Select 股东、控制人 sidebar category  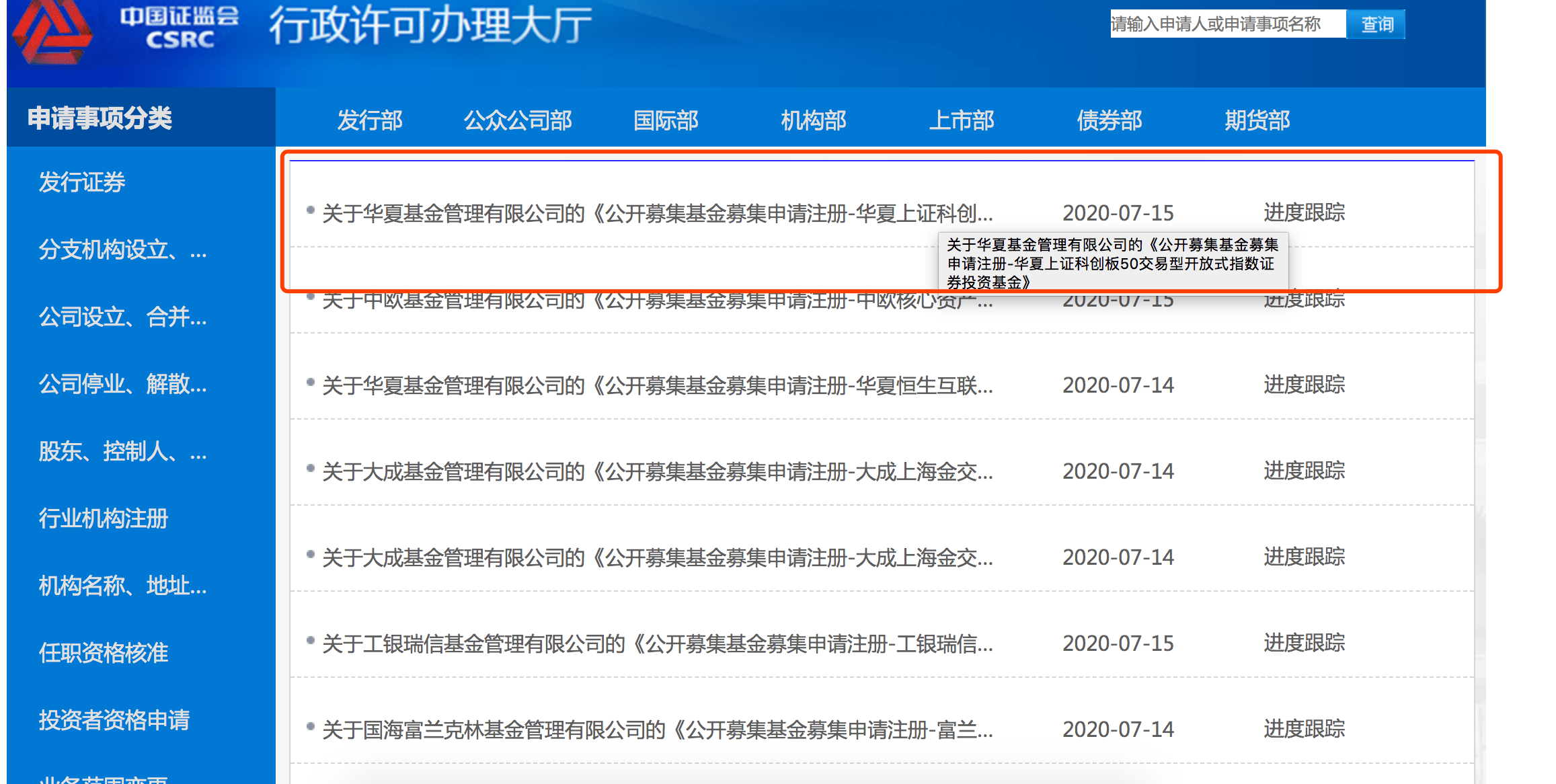[122, 451]
